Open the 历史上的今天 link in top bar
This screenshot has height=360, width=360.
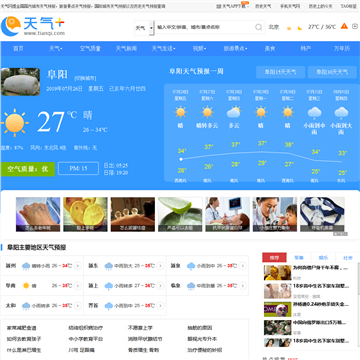[x=320, y=6]
